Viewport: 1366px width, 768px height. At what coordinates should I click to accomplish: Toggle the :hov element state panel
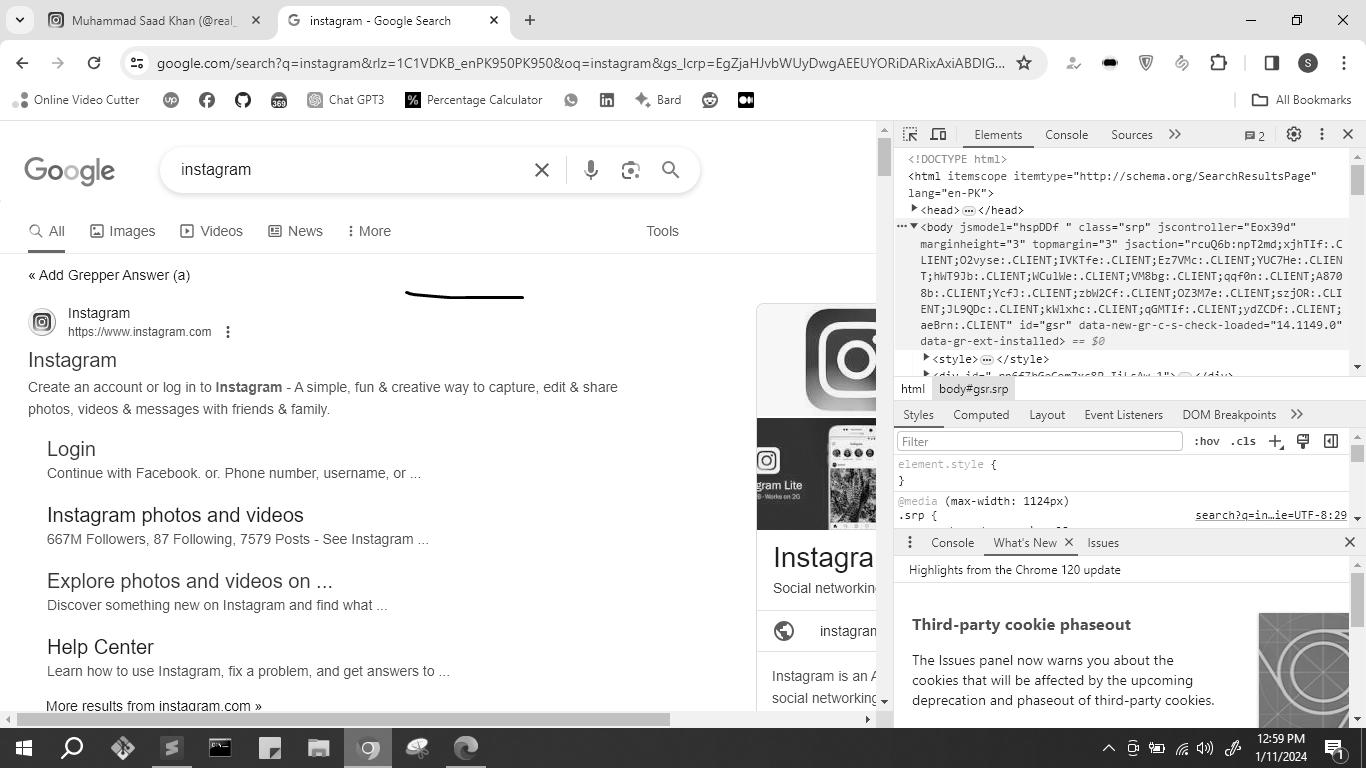tap(1207, 441)
